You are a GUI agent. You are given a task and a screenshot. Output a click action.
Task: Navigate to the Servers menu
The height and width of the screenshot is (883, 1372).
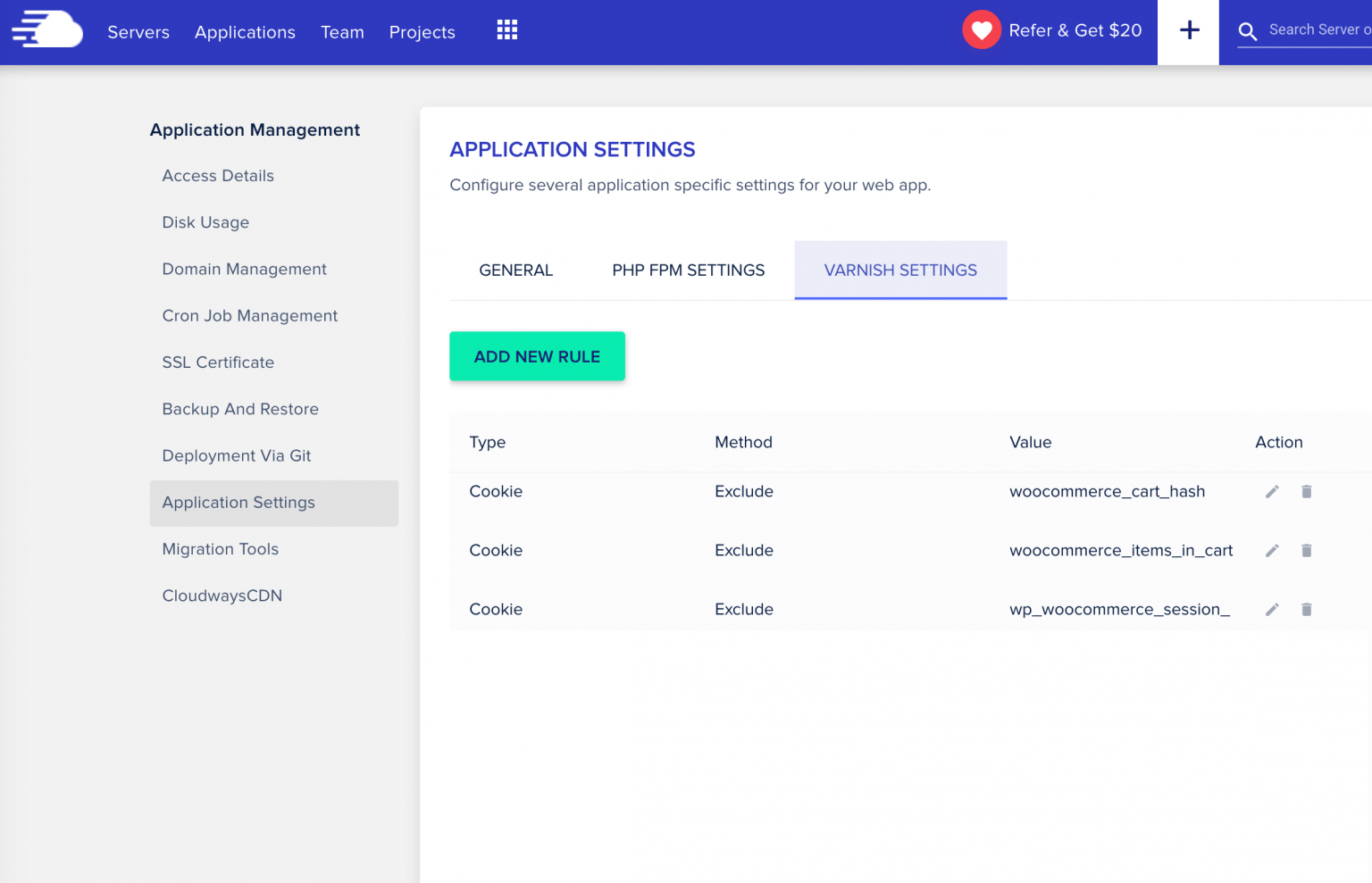coord(138,32)
